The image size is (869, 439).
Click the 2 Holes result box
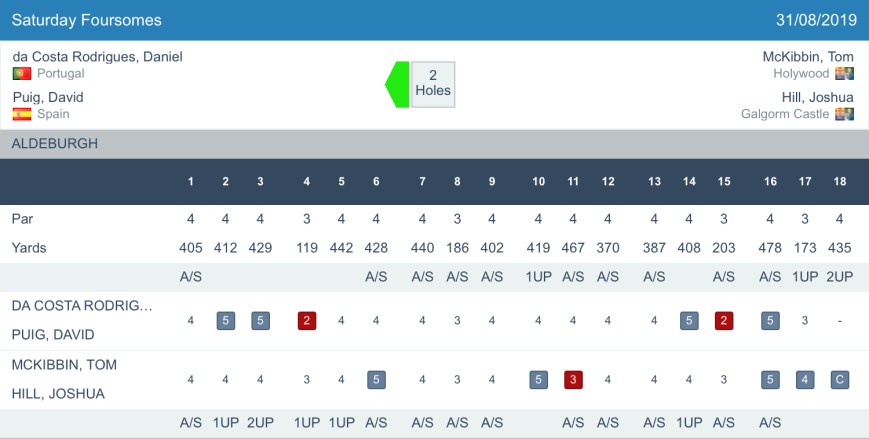433,84
